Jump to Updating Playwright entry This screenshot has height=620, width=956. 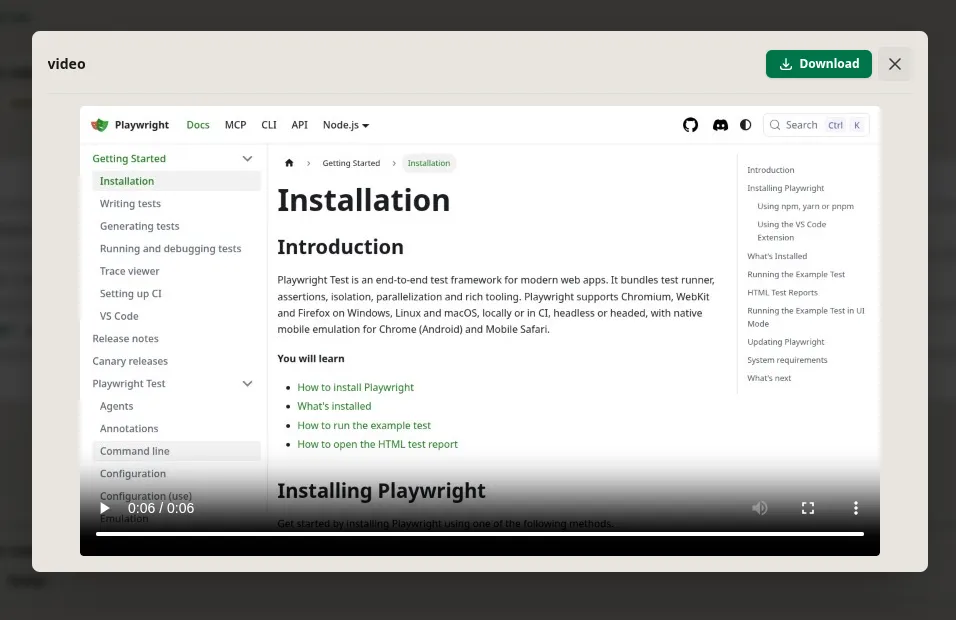(x=785, y=343)
